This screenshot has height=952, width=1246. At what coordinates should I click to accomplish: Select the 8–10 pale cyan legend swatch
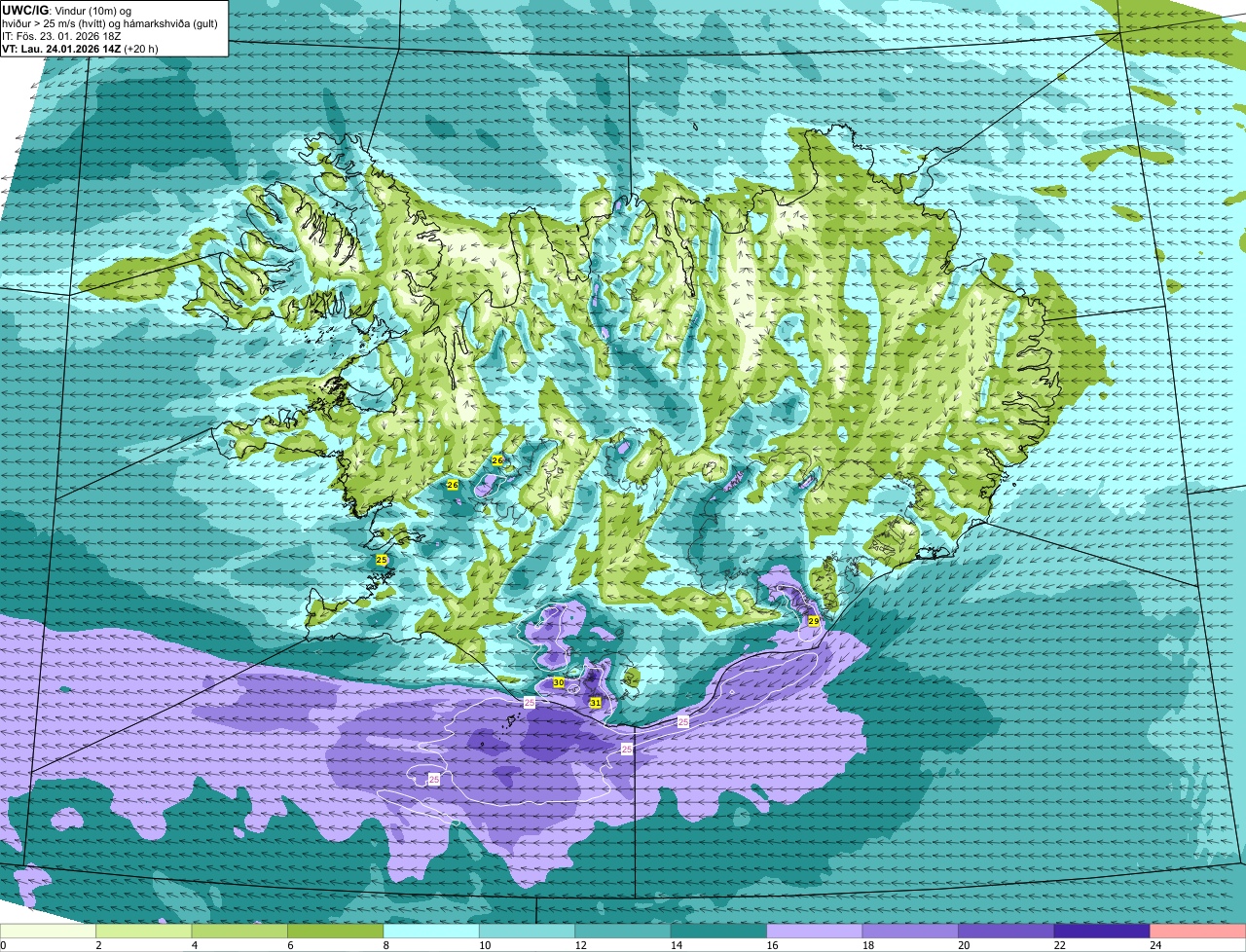431,932
